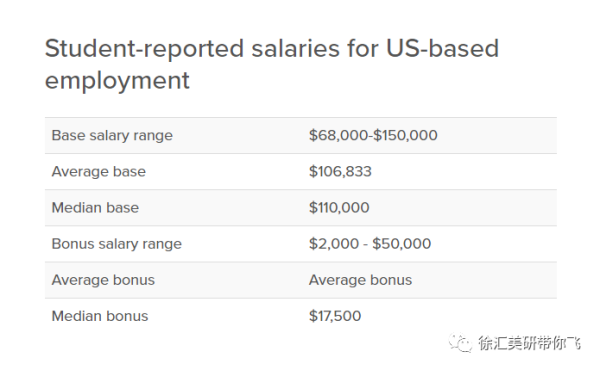Image resolution: width=600 pixels, height=370 pixels.
Task: Select the Average base row label
Action: (x=99, y=171)
